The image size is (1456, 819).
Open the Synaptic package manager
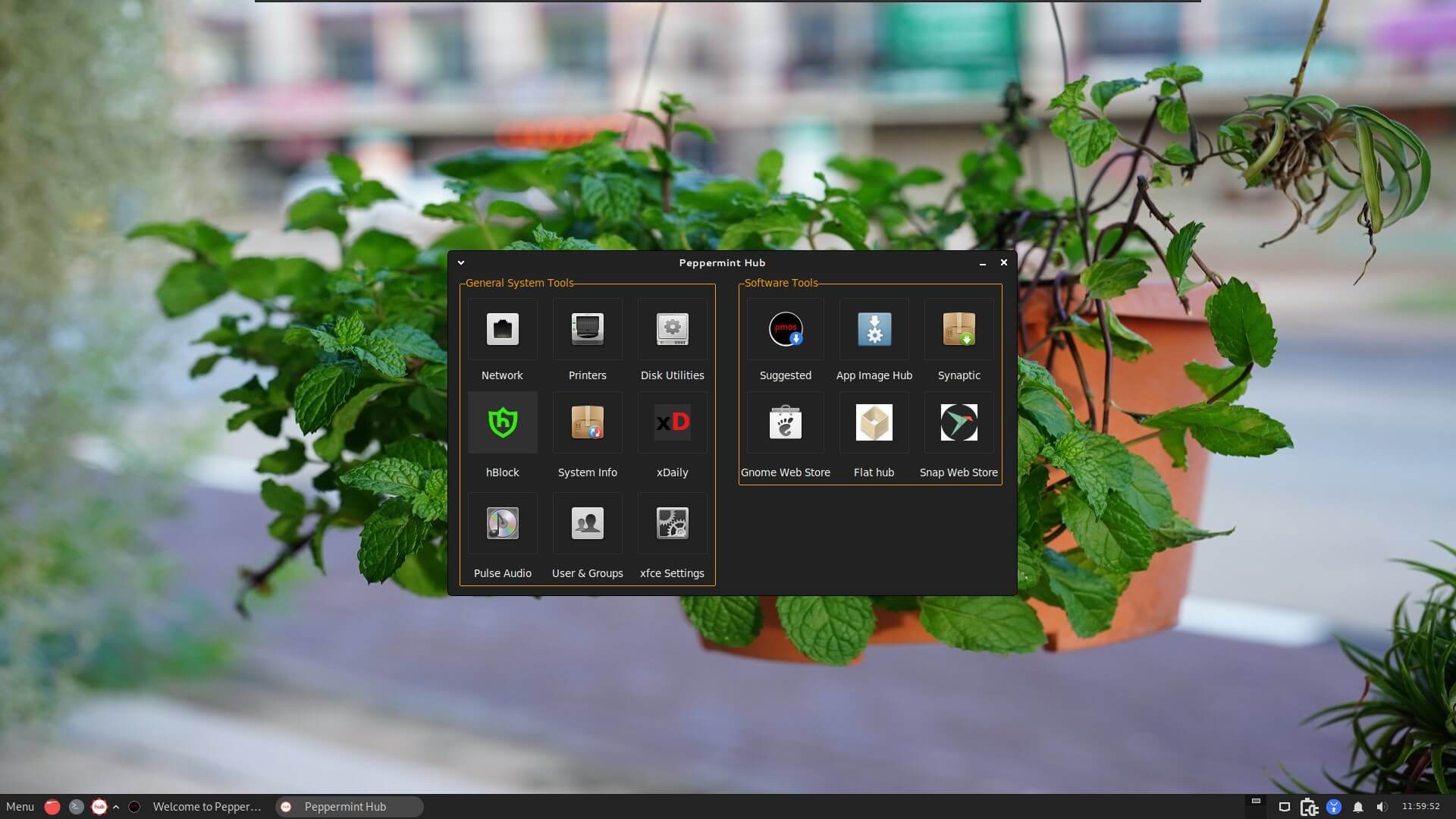(x=959, y=329)
